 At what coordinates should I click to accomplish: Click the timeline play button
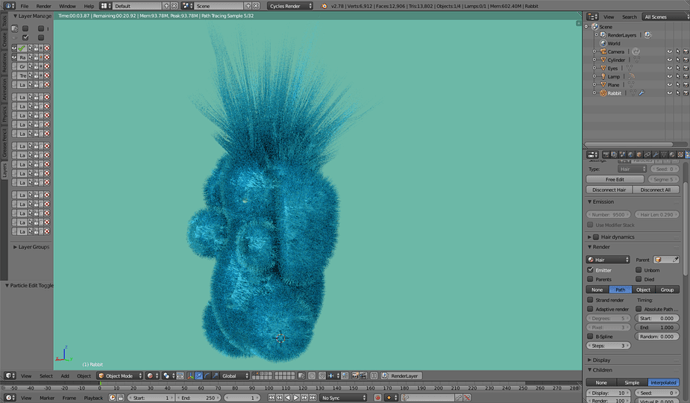tap(296, 398)
